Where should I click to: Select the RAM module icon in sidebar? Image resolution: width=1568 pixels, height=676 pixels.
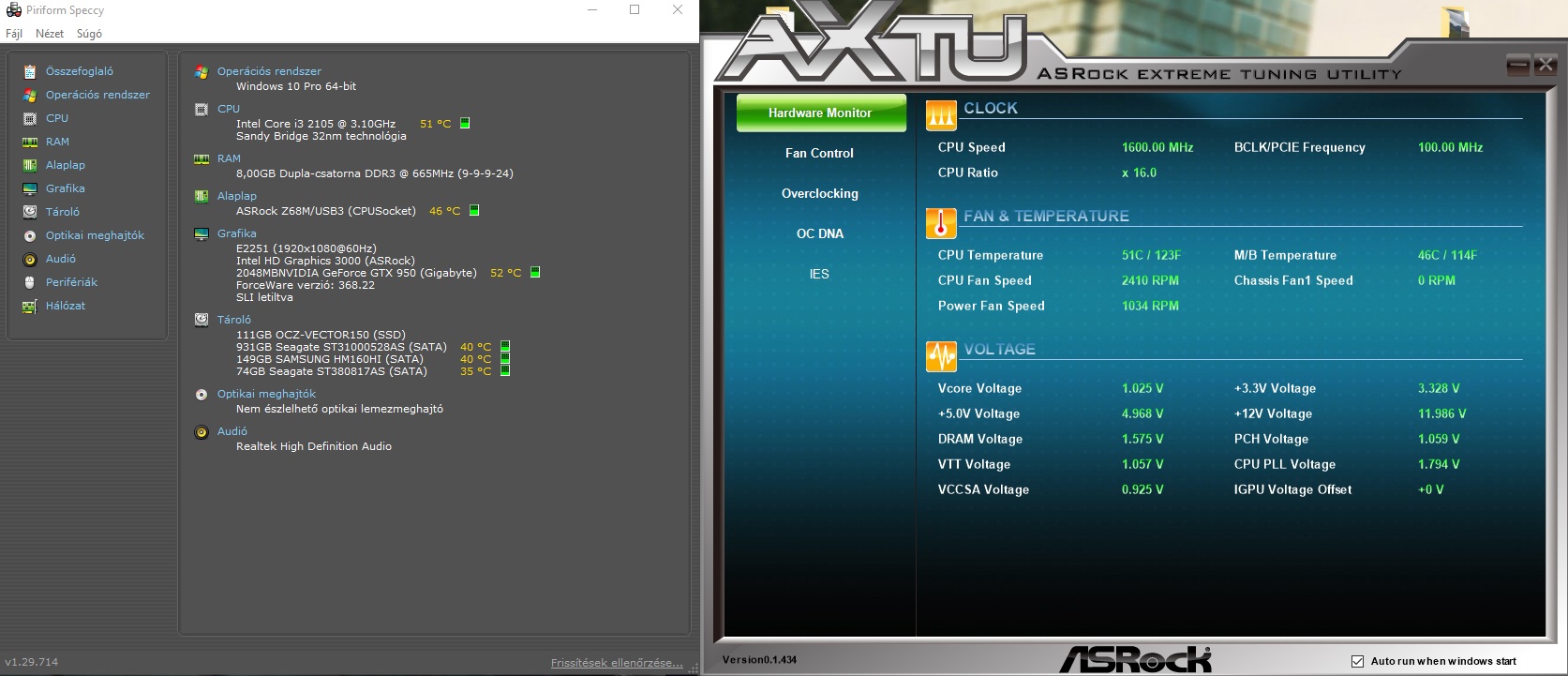tap(30, 142)
